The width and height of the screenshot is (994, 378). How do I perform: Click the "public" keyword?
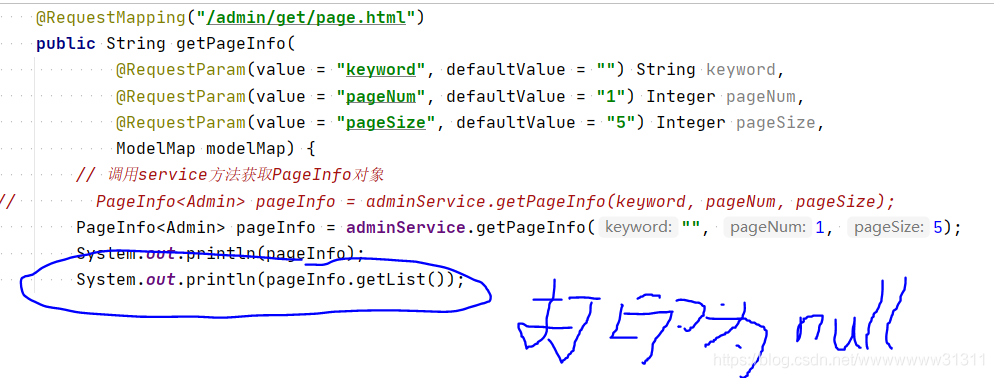(65, 44)
